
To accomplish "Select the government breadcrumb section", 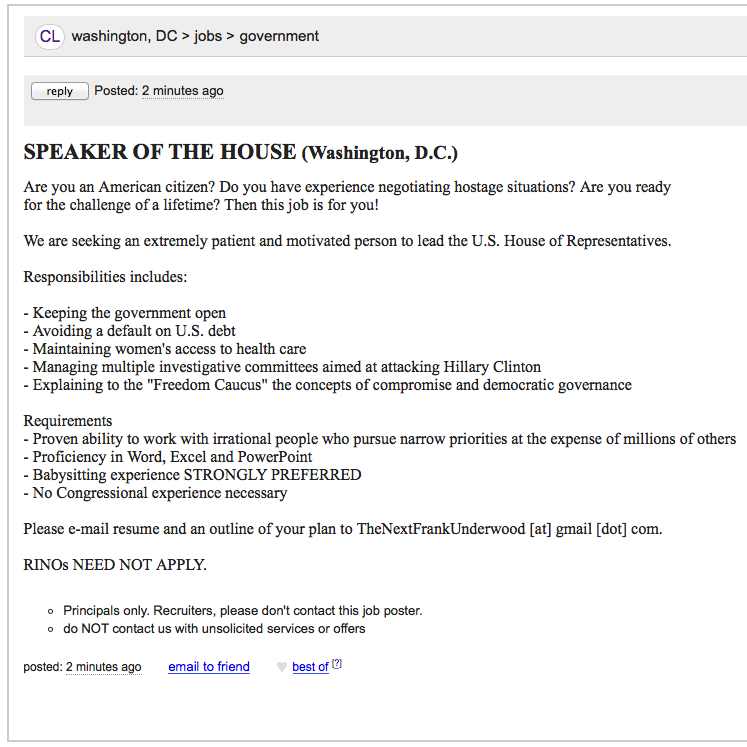I will tap(279, 36).
